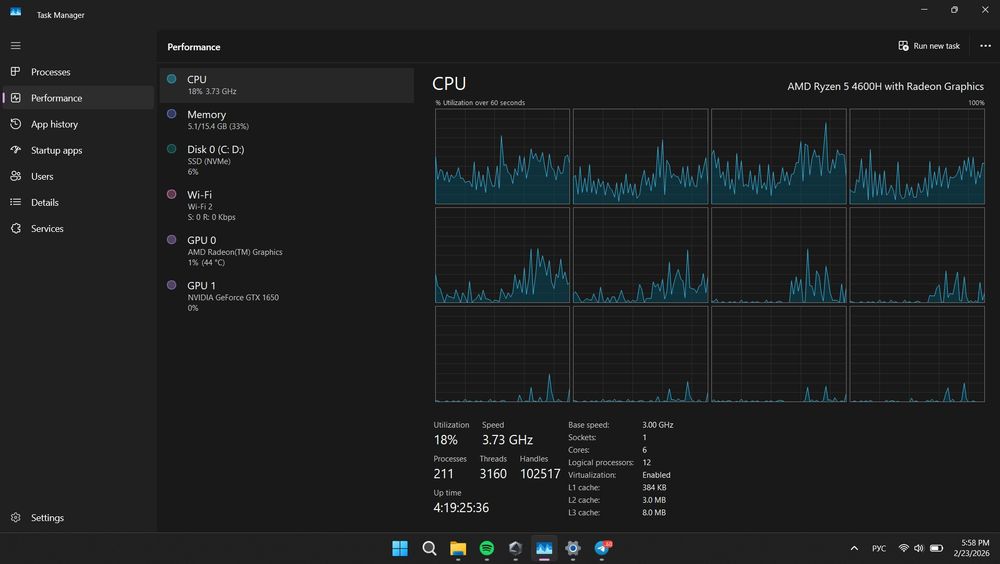Select the Memory resource entry

point(287,120)
